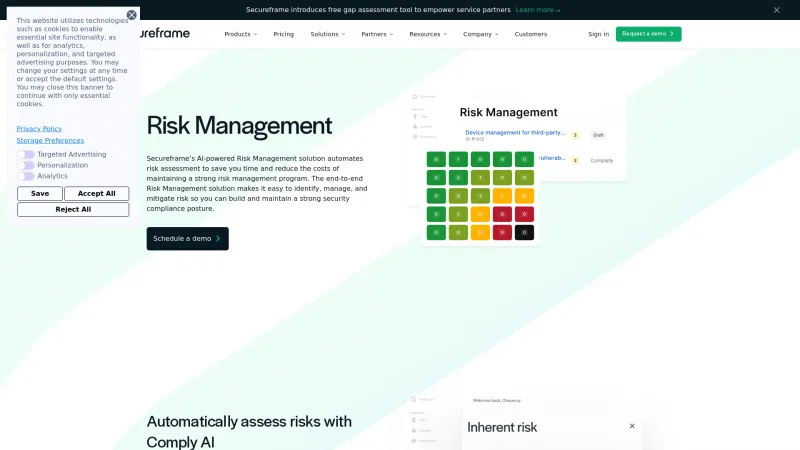Open the Customers page

coord(531,34)
